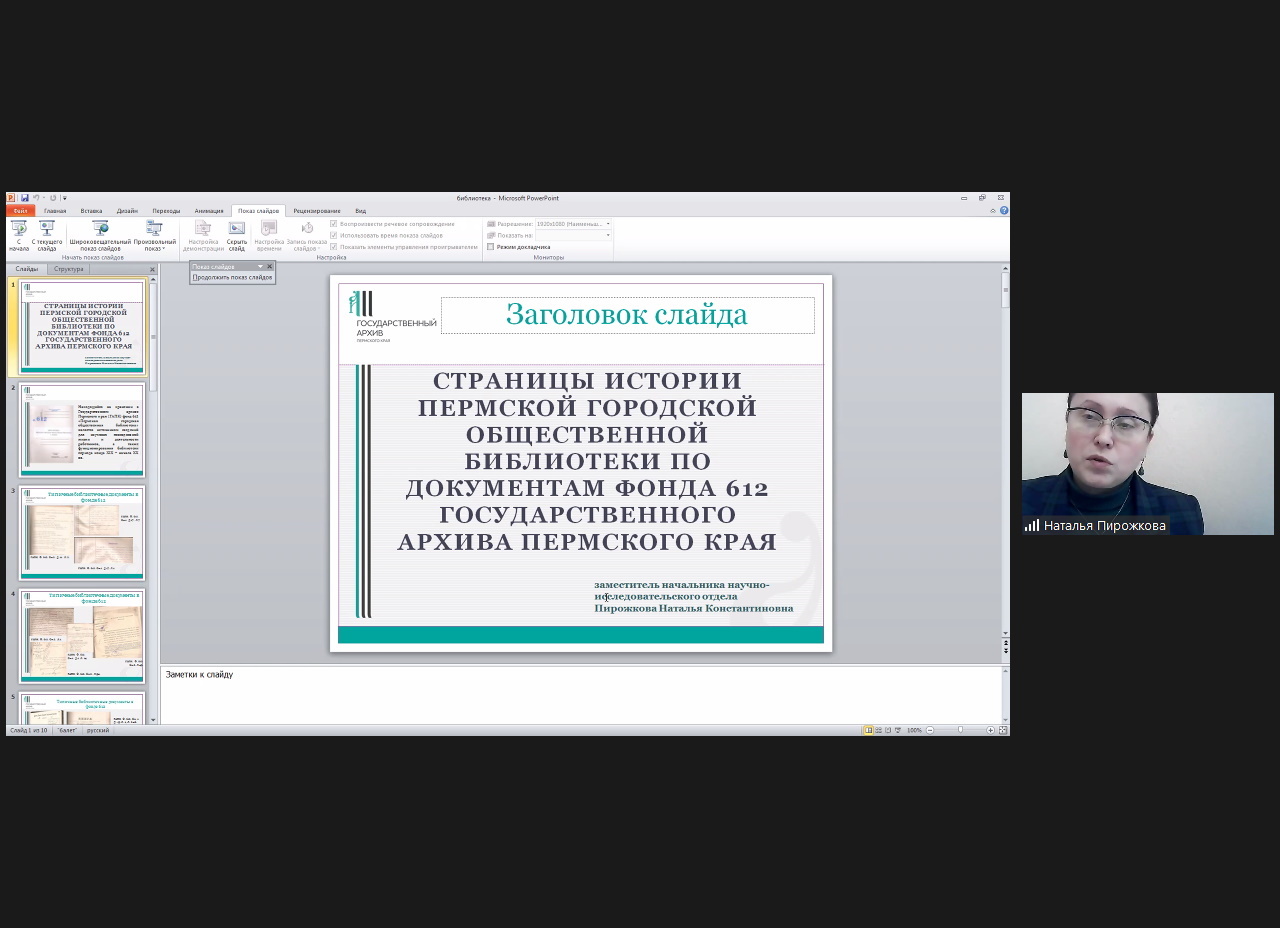Screen dimensions: 1280x928
Task: Enable Режим докладчика checkbox
Action: [491, 247]
